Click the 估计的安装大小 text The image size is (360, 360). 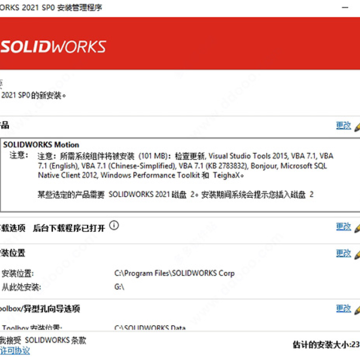click(326, 345)
